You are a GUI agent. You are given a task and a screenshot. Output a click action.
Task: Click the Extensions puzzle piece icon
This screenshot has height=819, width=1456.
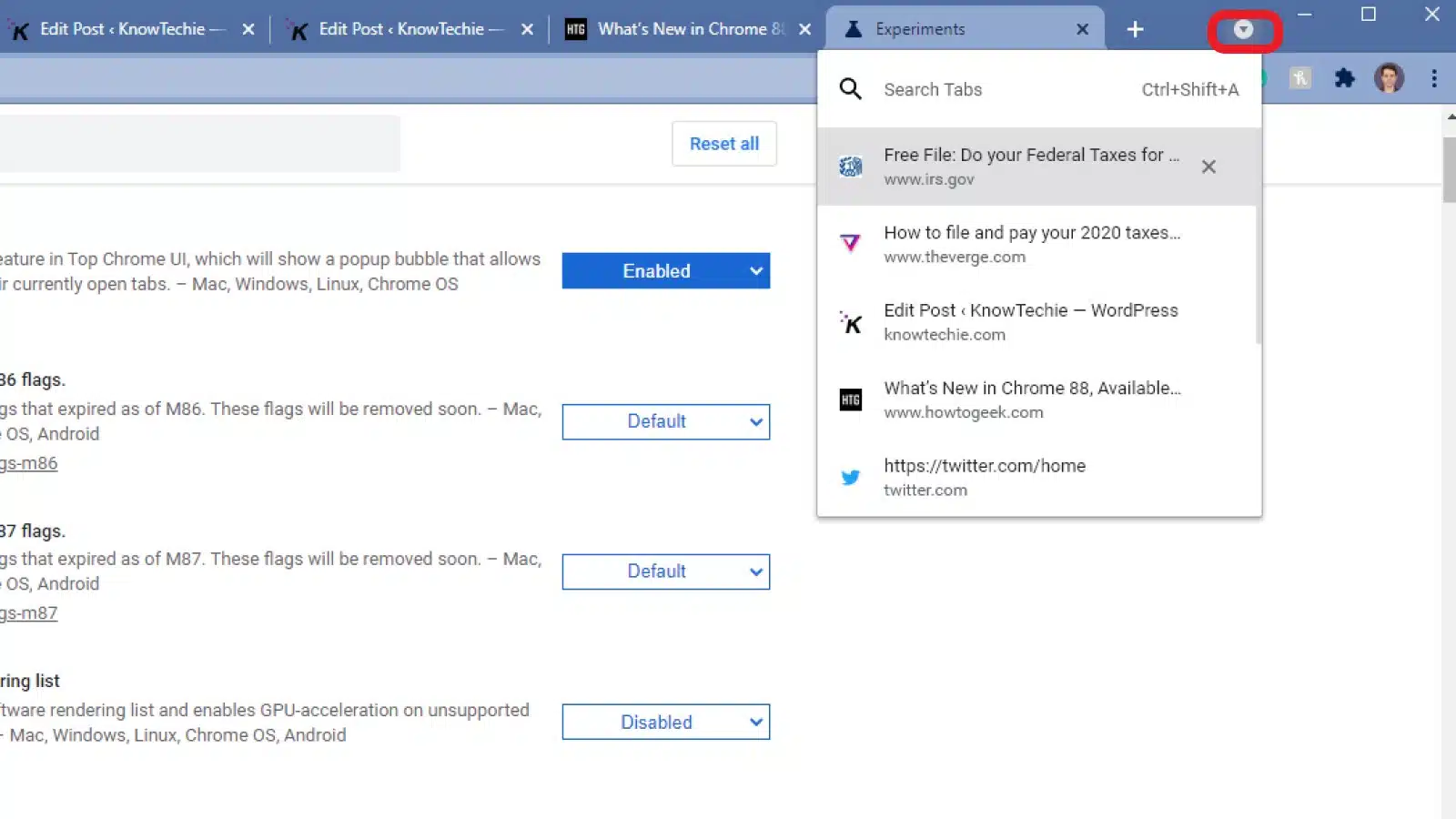pos(1345,78)
